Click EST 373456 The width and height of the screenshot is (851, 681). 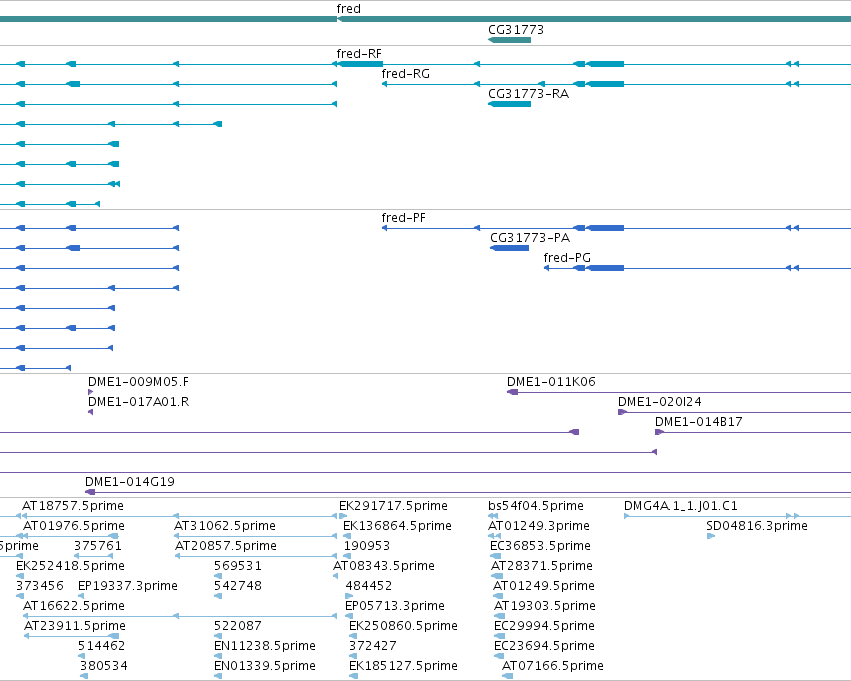40,586
